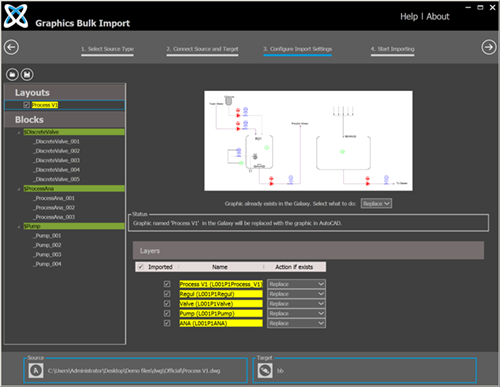Click the back arrow navigation icon
500x387 pixels.
[x=11, y=47]
